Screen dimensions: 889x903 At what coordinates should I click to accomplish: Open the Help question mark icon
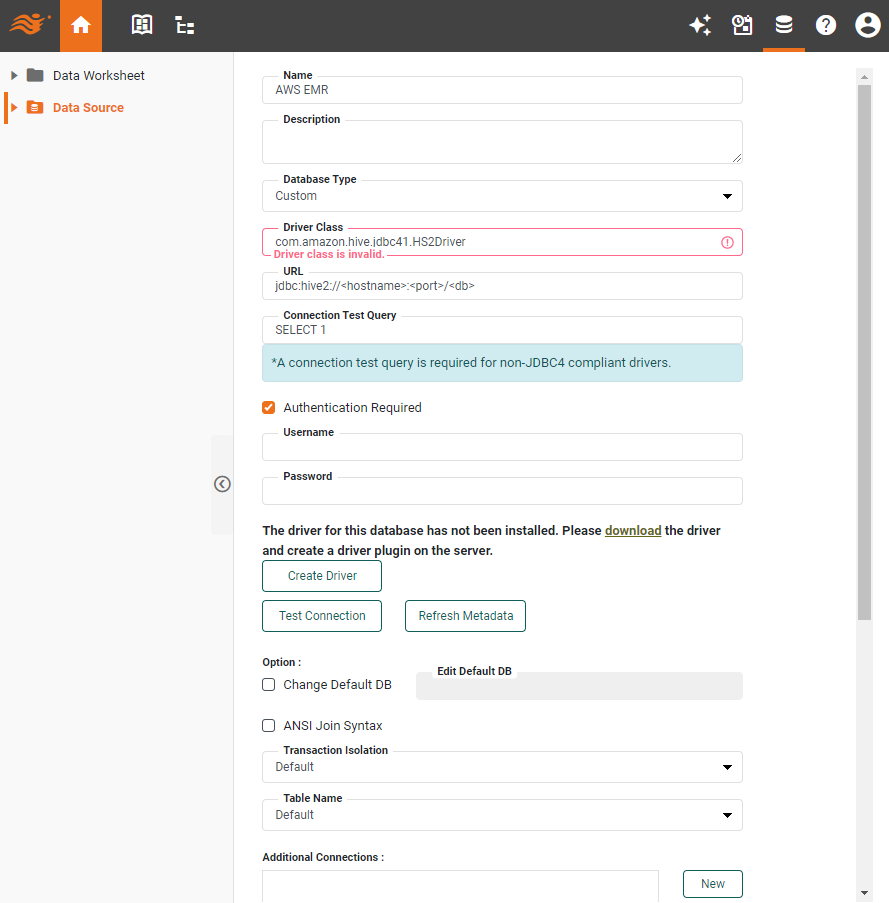pos(826,25)
